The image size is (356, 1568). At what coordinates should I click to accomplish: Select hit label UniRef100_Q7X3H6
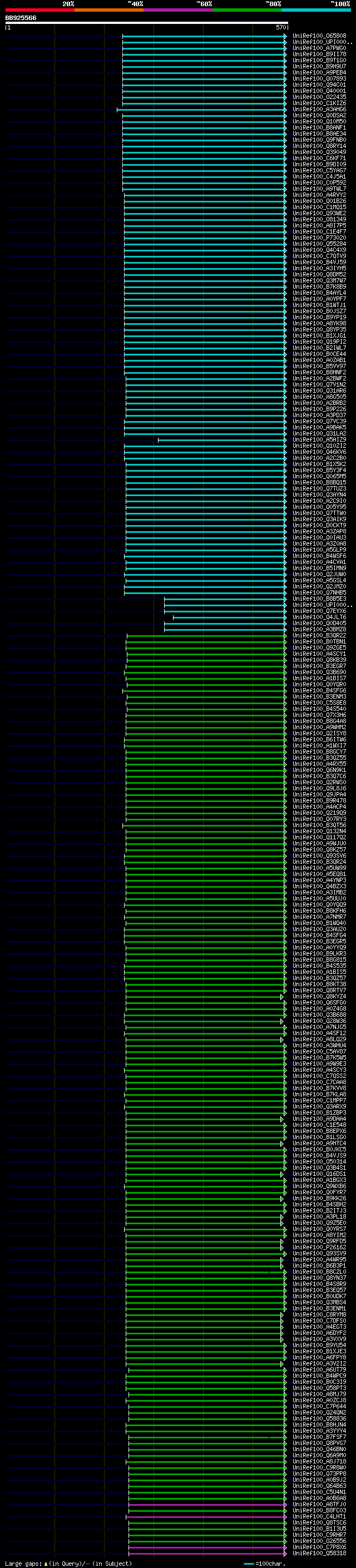click(x=319, y=715)
